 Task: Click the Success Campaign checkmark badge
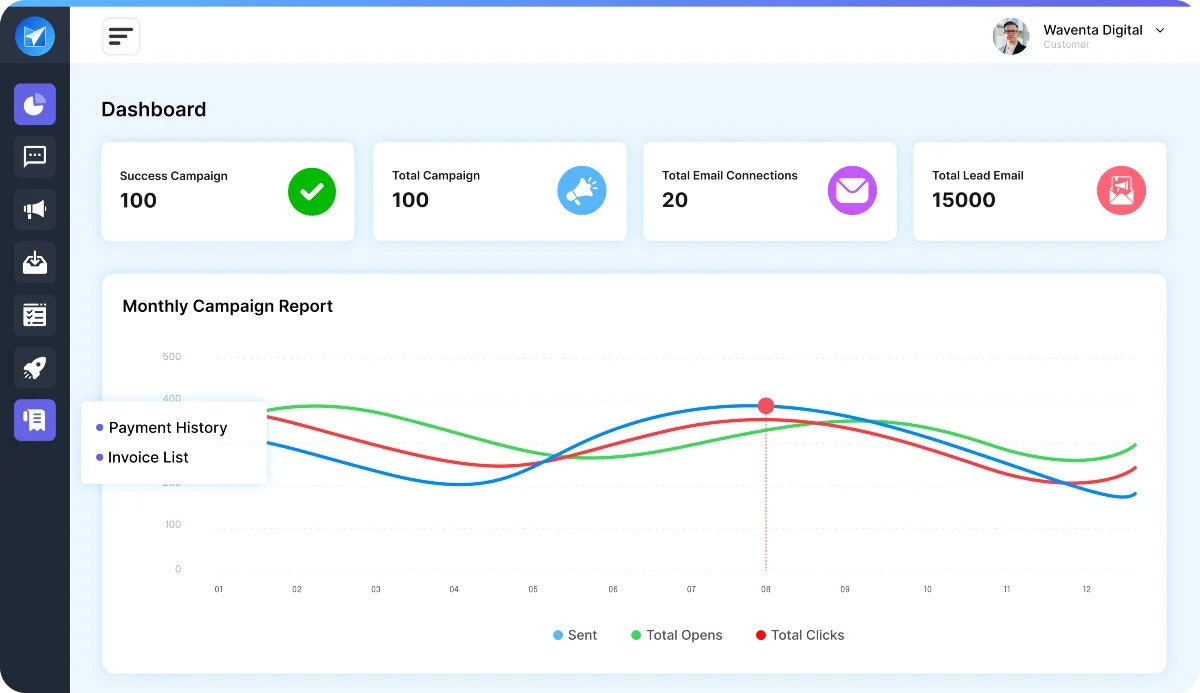point(311,190)
